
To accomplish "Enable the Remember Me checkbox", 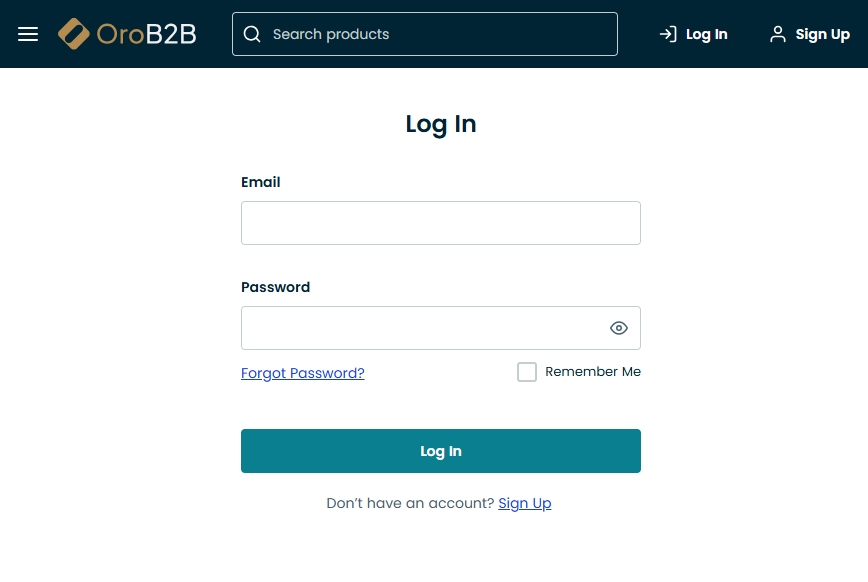I will point(527,372).
